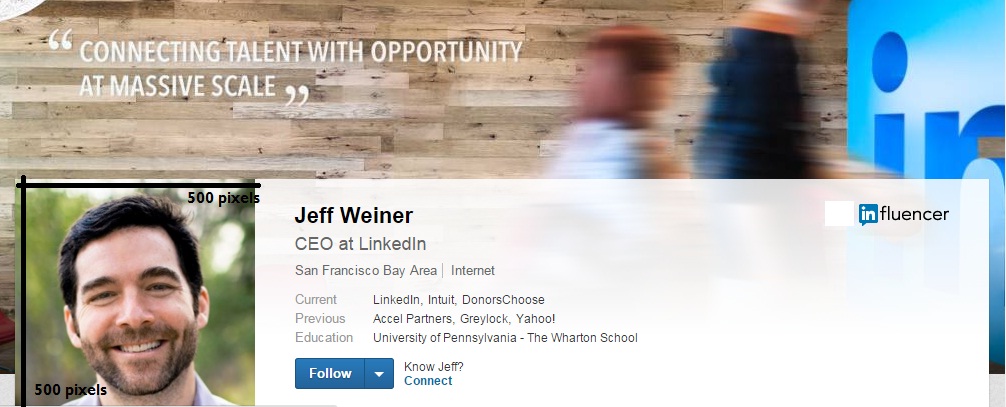Open the San Francisco Bay Area location
The image size is (1006, 407).
tap(366, 271)
